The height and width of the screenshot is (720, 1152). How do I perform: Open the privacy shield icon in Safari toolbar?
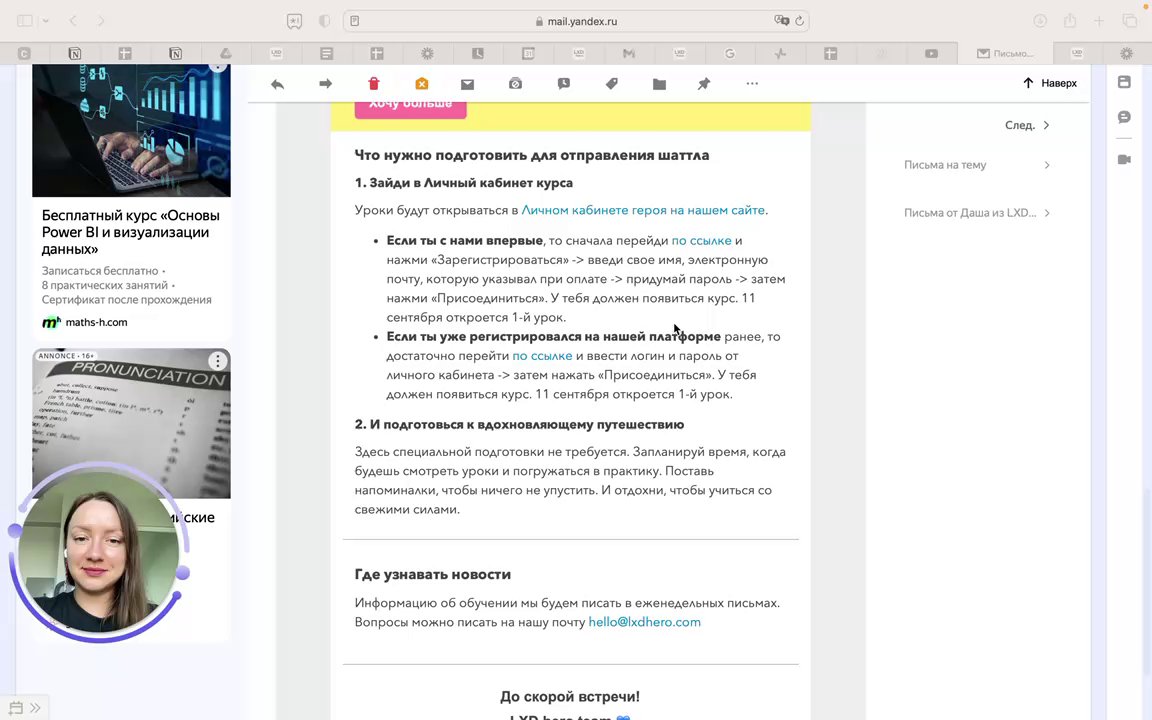324,21
